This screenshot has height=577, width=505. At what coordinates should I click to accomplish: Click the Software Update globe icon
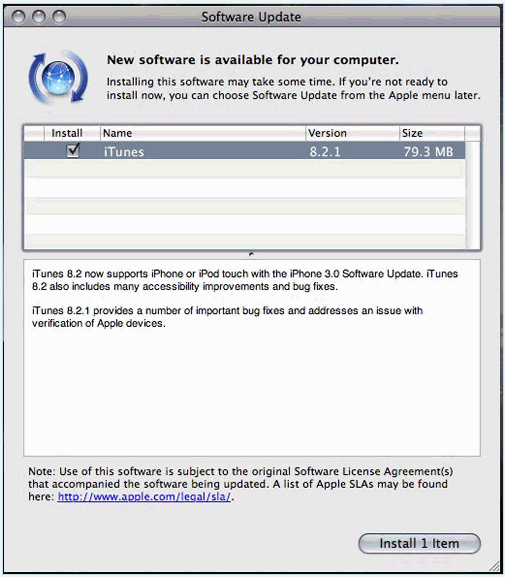click(x=58, y=77)
